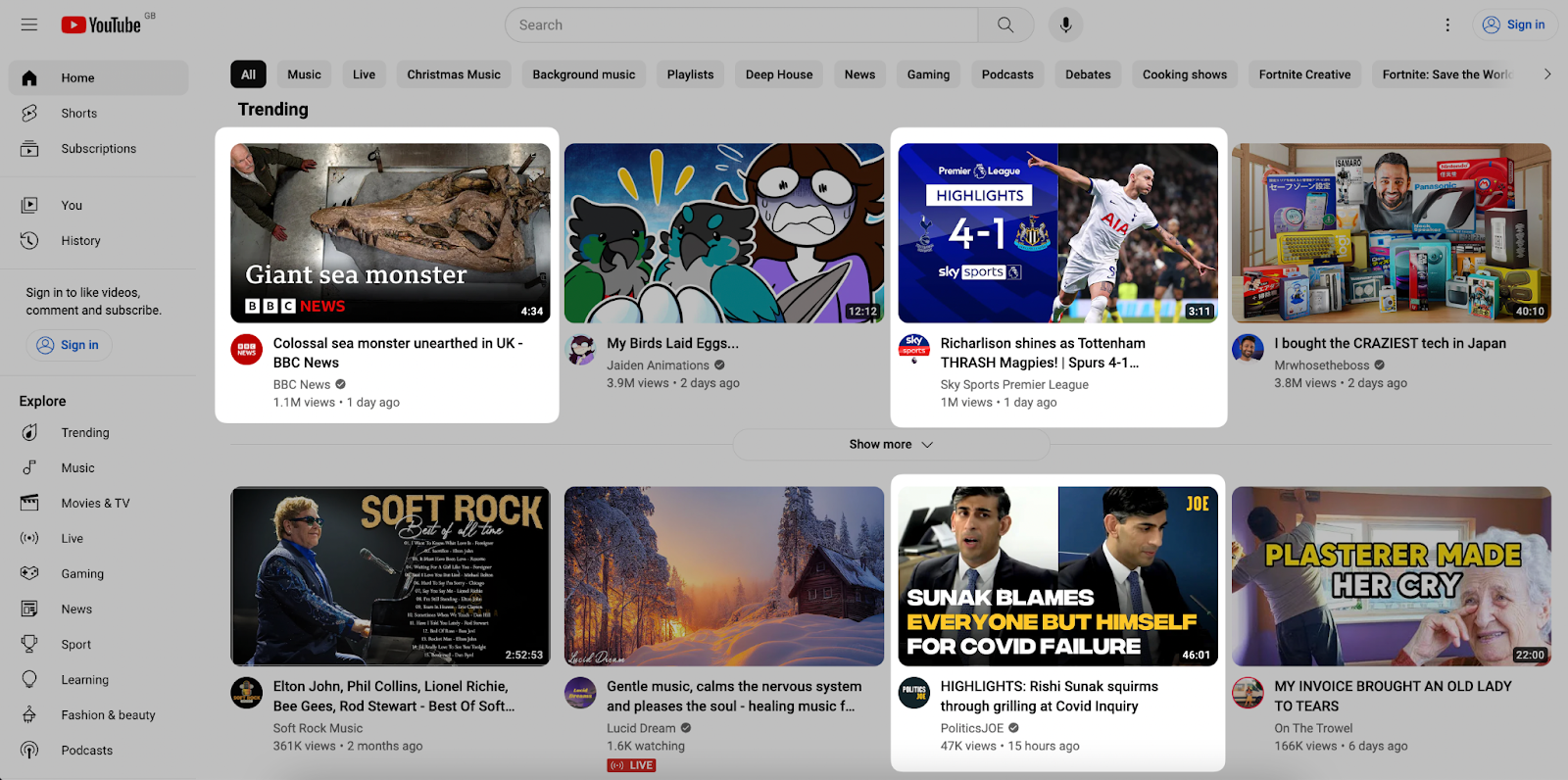The width and height of the screenshot is (1568, 780).
Task: Play the Giant sea monster thumbnail
Action: pos(390,233)
